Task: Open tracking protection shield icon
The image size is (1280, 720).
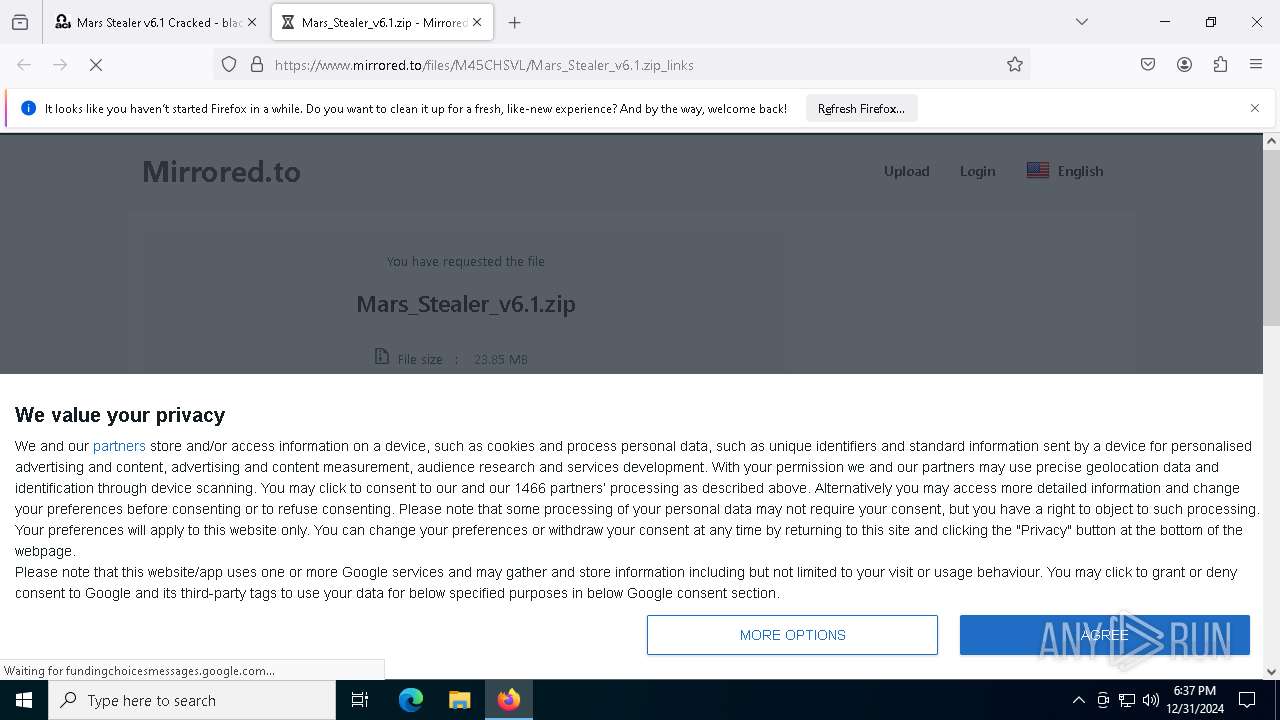Action: click(229, 65)
